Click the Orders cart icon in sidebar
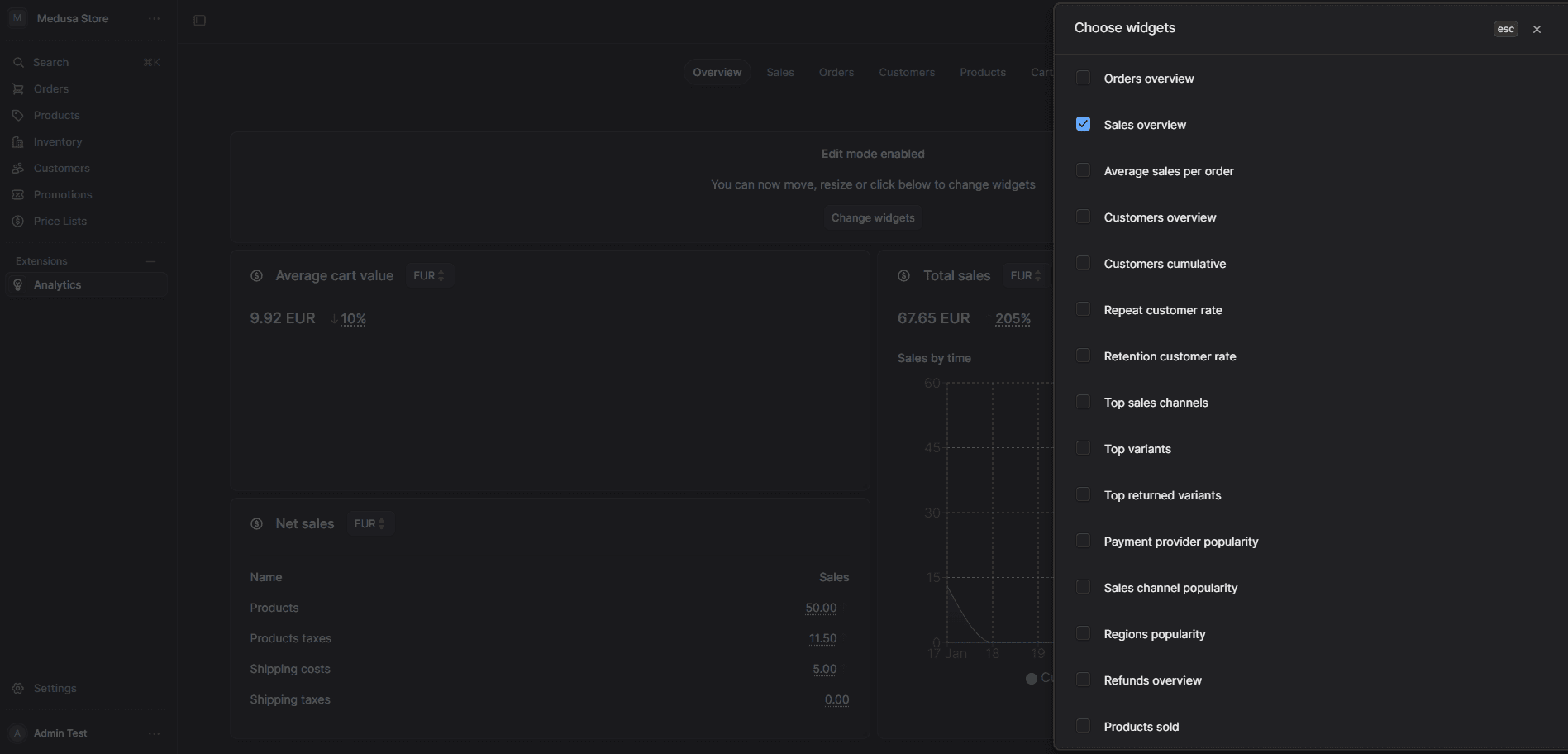The height and width of the screenshot is (754, 1568). point(18,89)
